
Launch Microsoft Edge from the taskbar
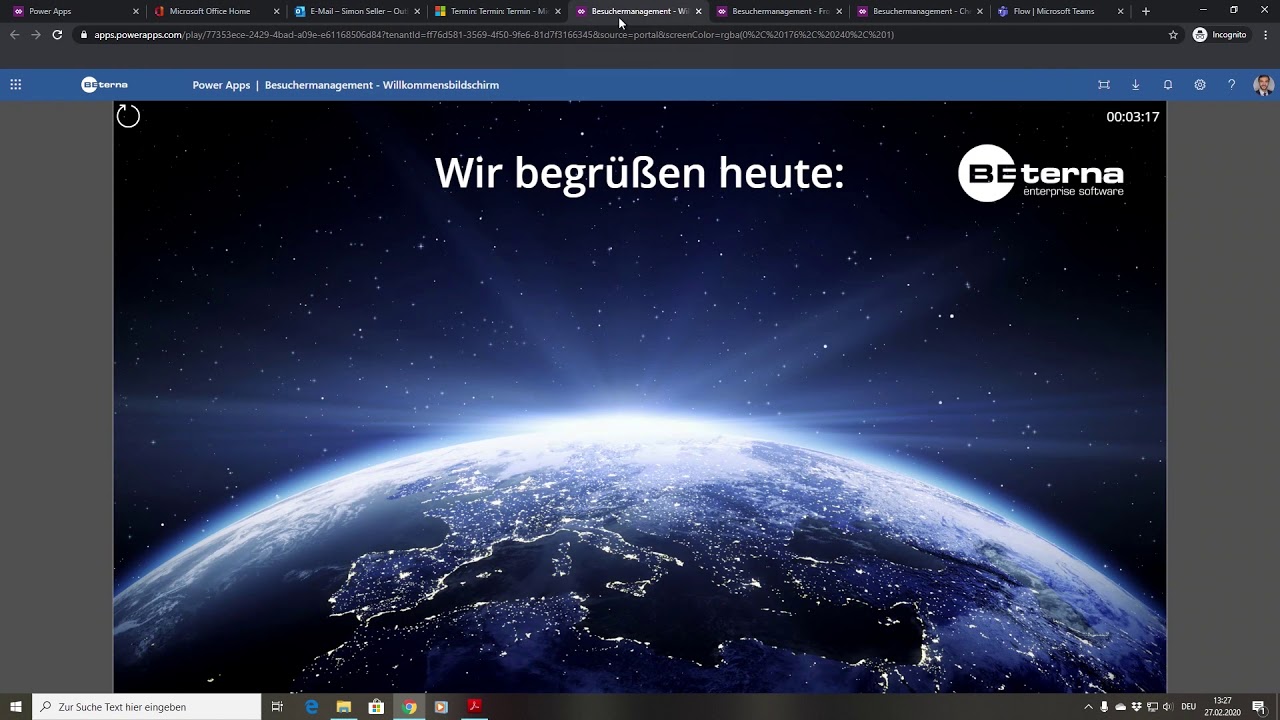312,707
